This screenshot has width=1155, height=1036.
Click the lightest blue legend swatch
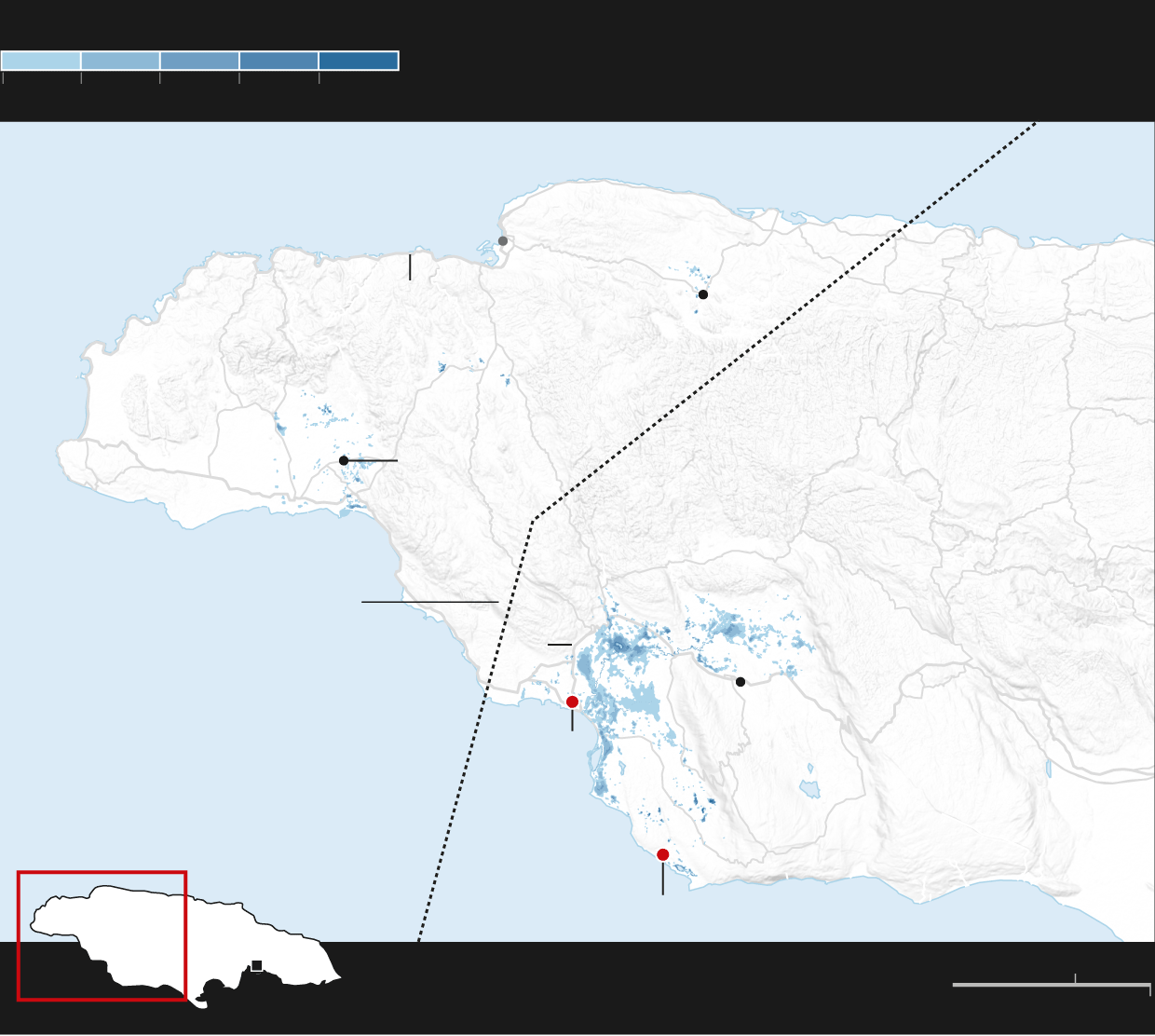pos(41,61)
